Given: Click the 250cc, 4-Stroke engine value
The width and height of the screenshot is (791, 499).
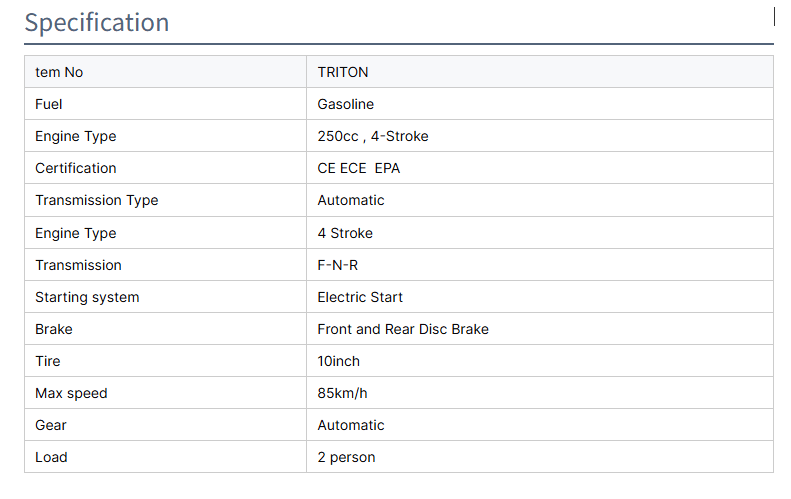Looking at the screenshot, I should click(x=373, y=136).
